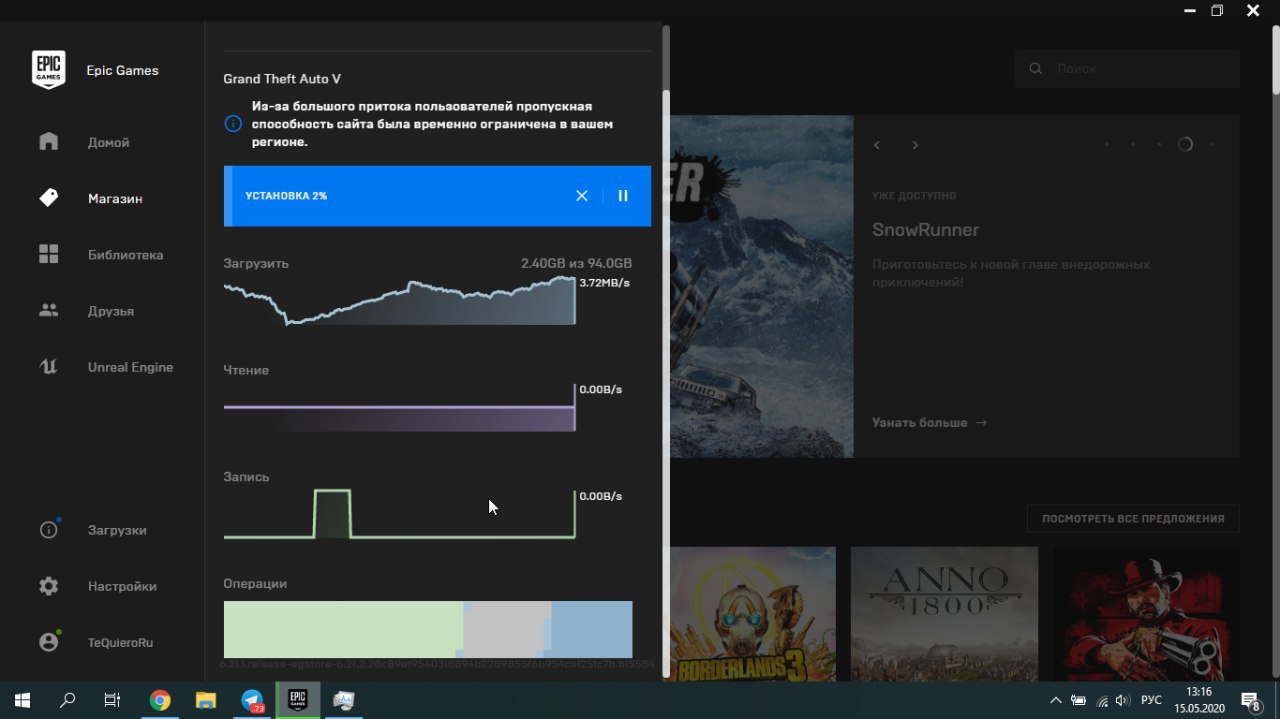The image size is (1280, 719).
Task: Click the Загрузить download speed graph
Action: click(399, 300)
